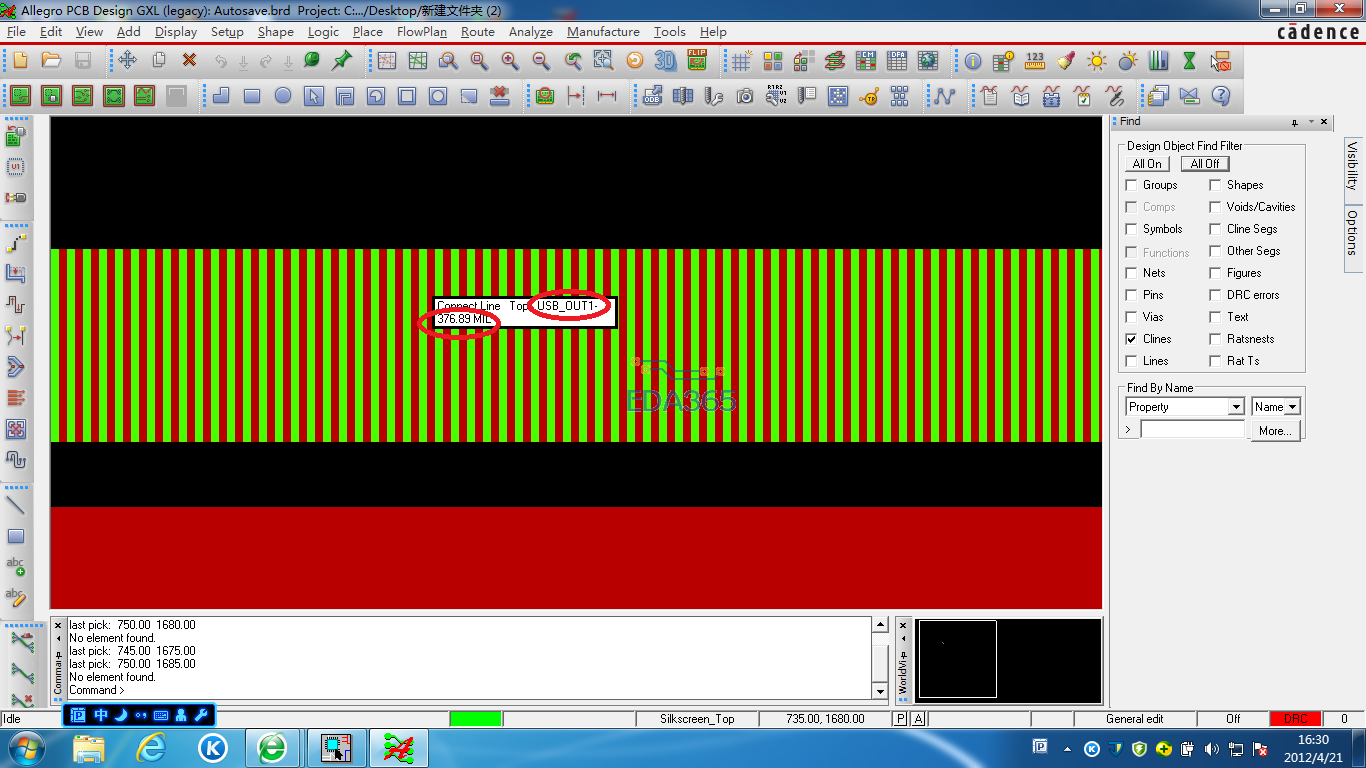This screenshot has height=768, width=1366.
Task: Click the A button in status bar
Action: 918,719
